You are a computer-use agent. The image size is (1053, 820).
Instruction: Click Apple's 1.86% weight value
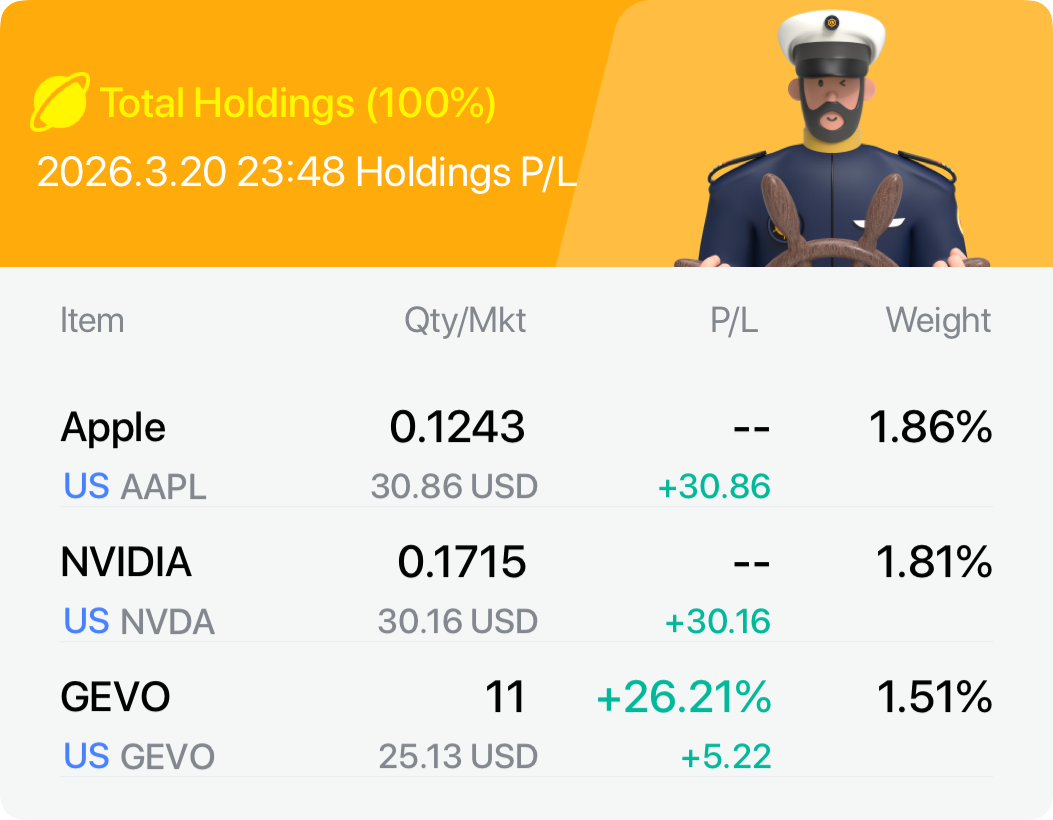click(x=930, y=428)
